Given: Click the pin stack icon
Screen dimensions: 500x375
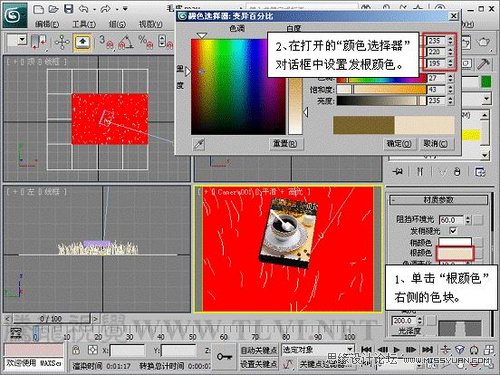Looking at the screenshot, I should (397, 172).
